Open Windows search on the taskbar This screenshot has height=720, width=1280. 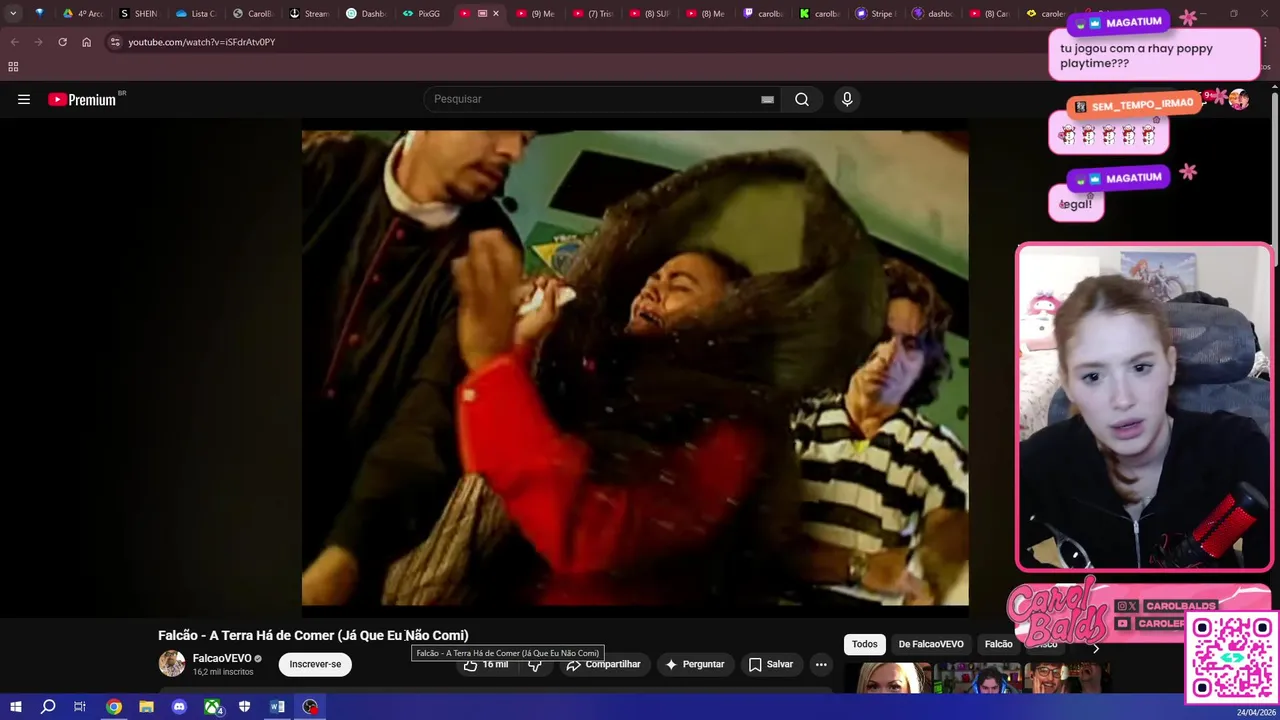pos(48,707)
